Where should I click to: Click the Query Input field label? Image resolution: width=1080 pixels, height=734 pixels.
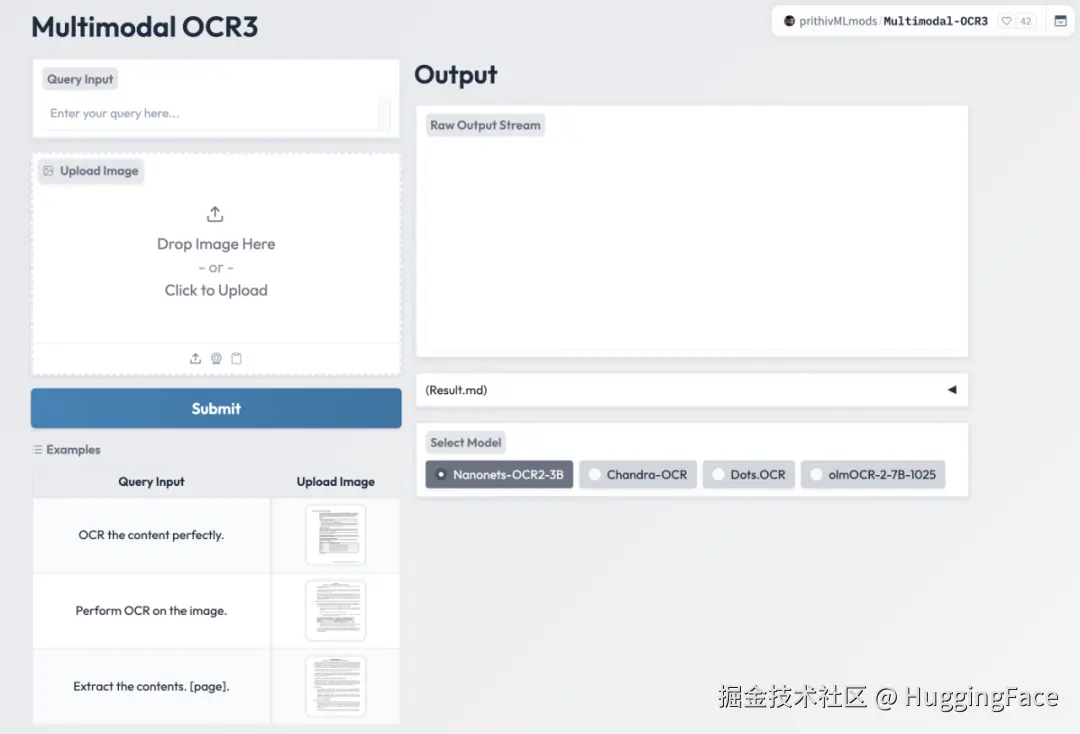pyautogui.click(x=80, y=79)
